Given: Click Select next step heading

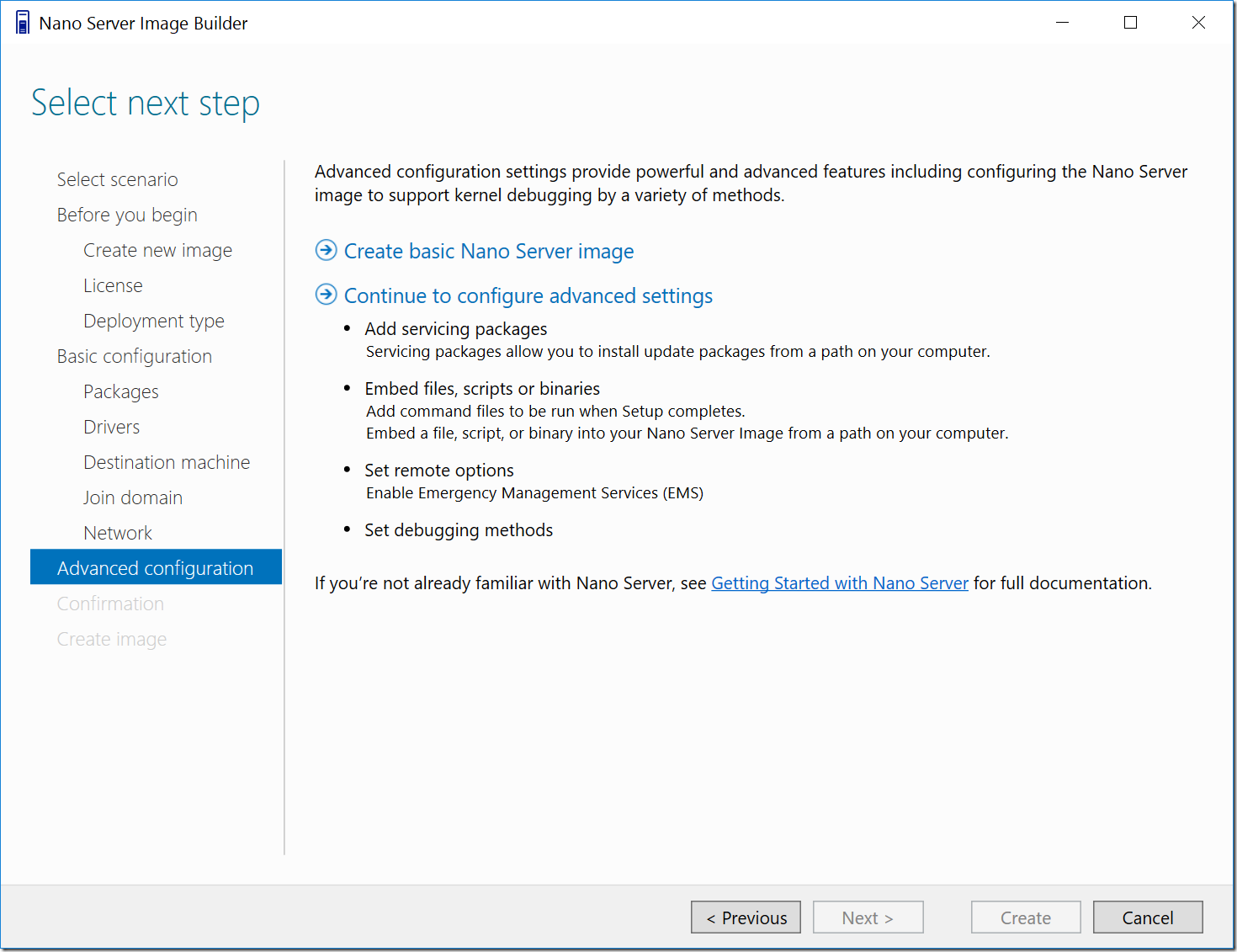Looking at the screenshot, I should pyautogui.click(x=146, y=104).
